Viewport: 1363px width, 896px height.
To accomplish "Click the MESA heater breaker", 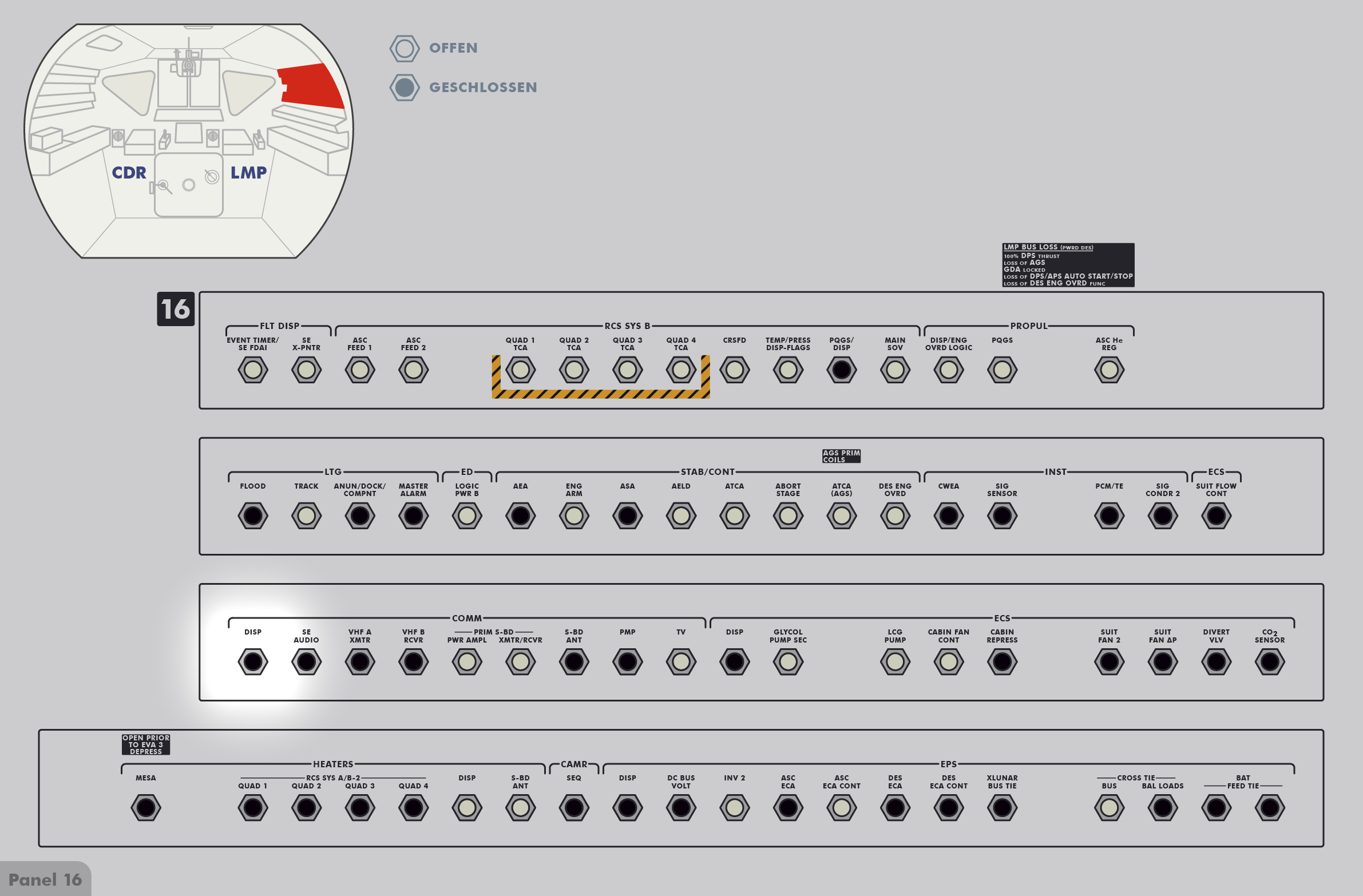I will point(145,808).
